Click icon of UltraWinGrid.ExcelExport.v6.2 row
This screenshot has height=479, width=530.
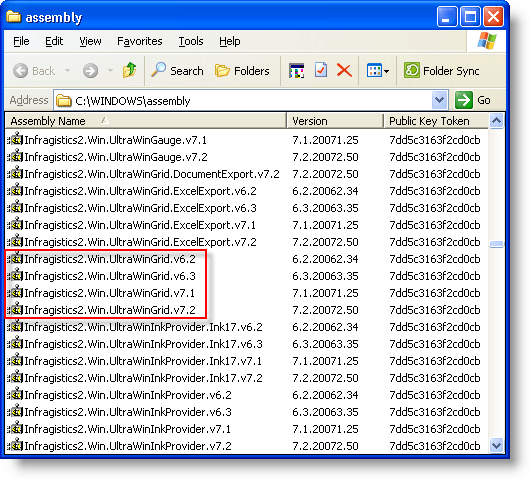pos(15,190)
